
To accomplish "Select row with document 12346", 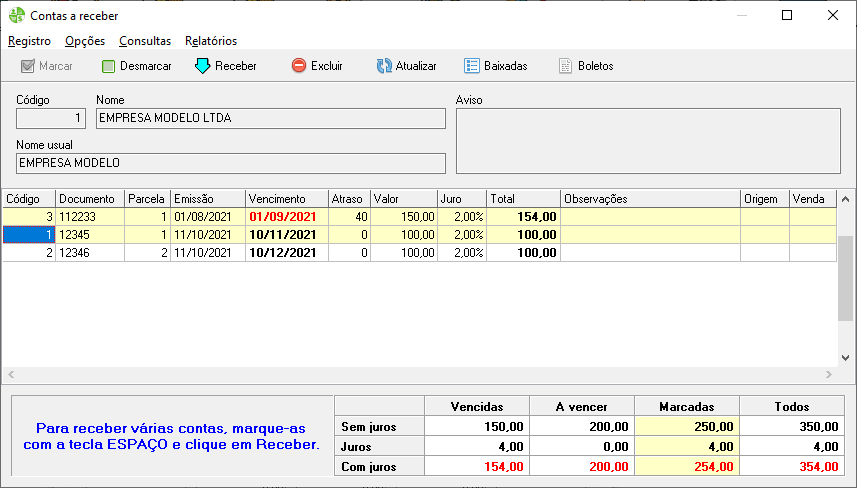I will click(90, 252).
